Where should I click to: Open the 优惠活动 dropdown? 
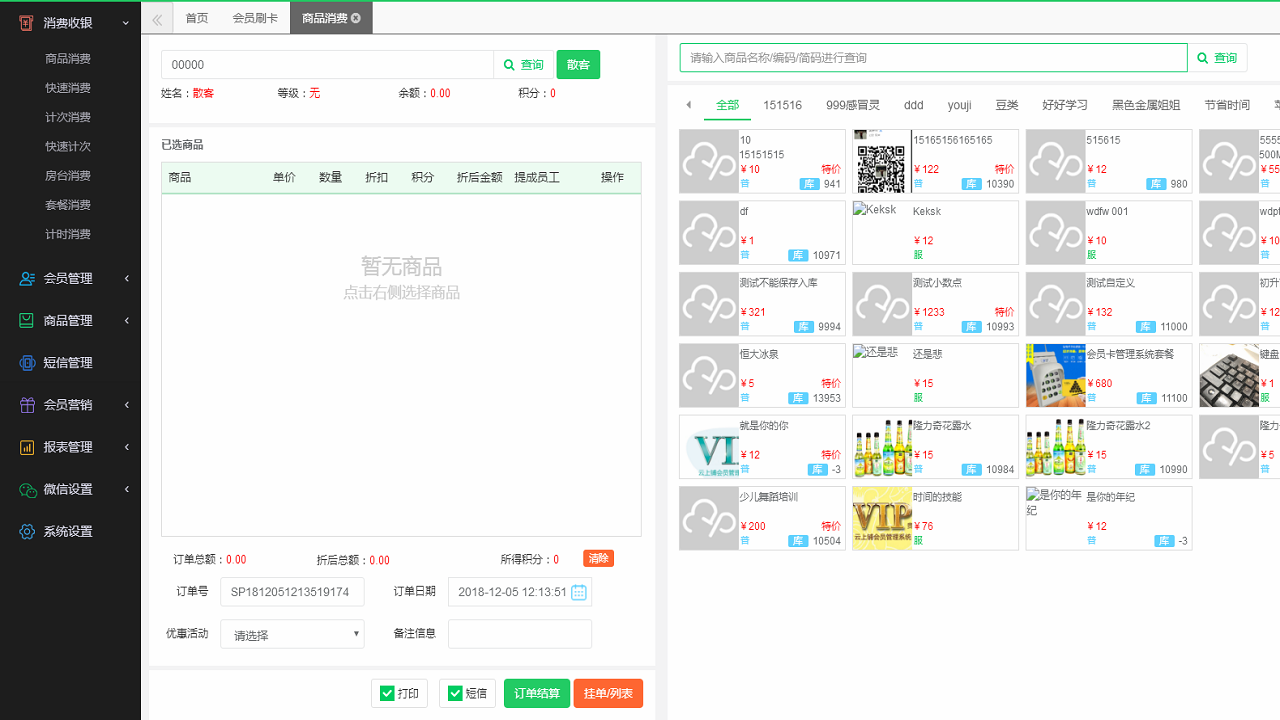tap(292, 634)
